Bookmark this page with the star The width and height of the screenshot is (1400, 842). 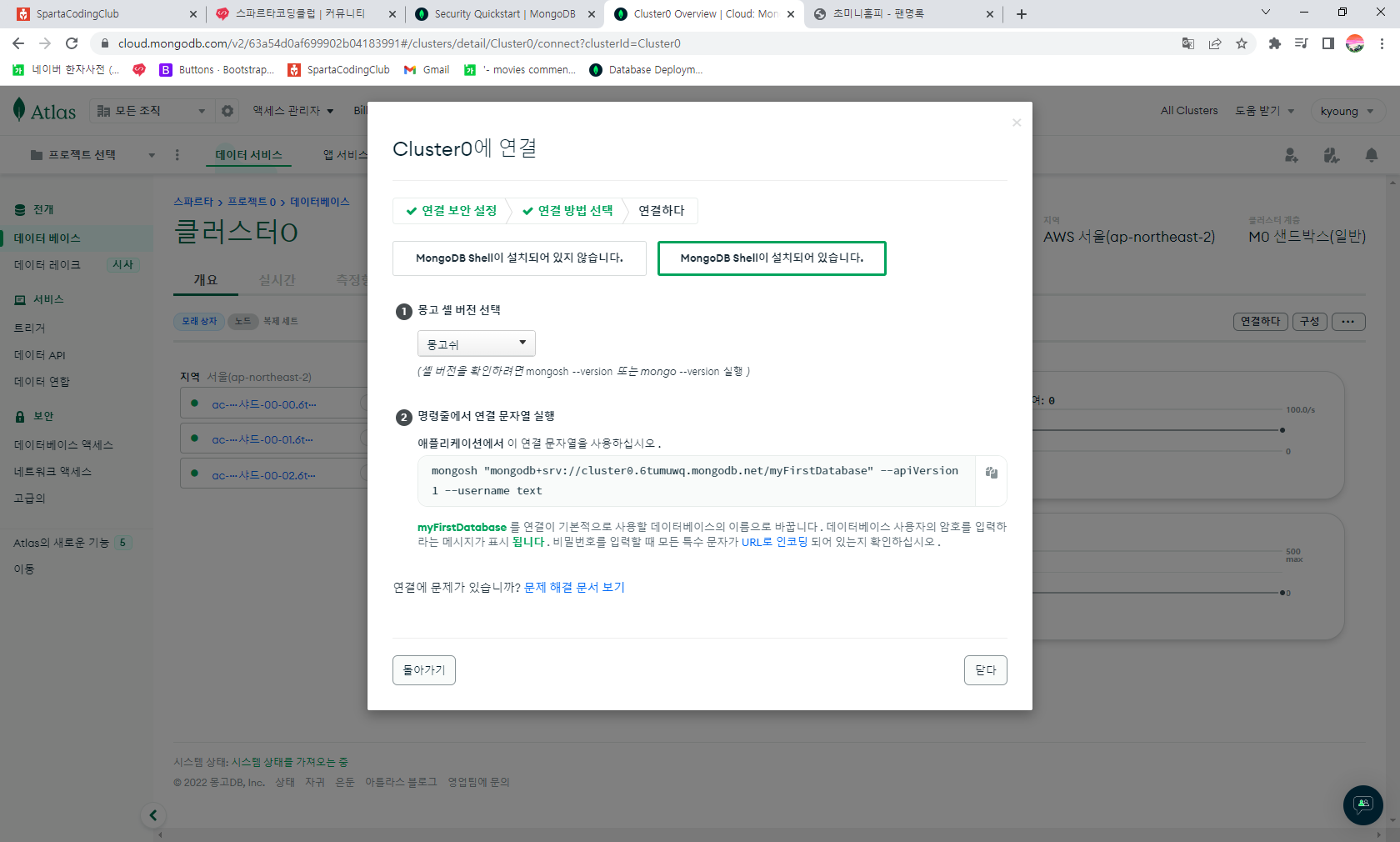(x=1242, y=43)
